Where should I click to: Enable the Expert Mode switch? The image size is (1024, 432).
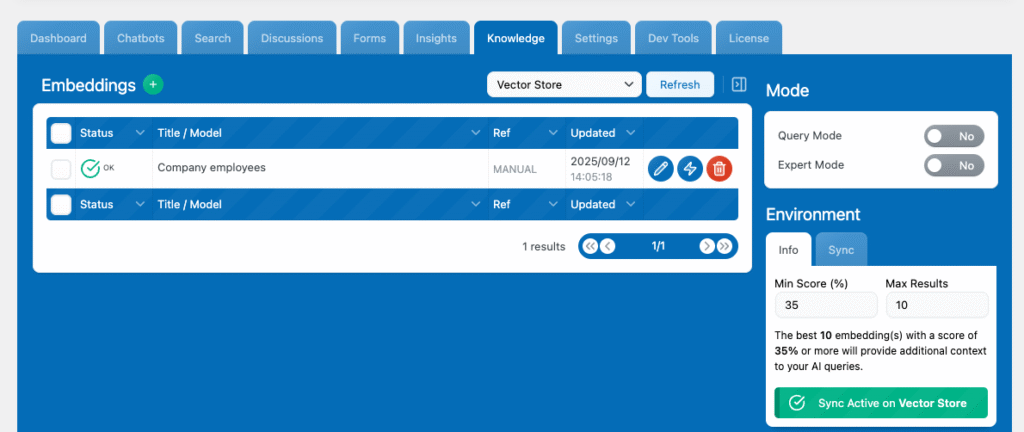(953, 165)
